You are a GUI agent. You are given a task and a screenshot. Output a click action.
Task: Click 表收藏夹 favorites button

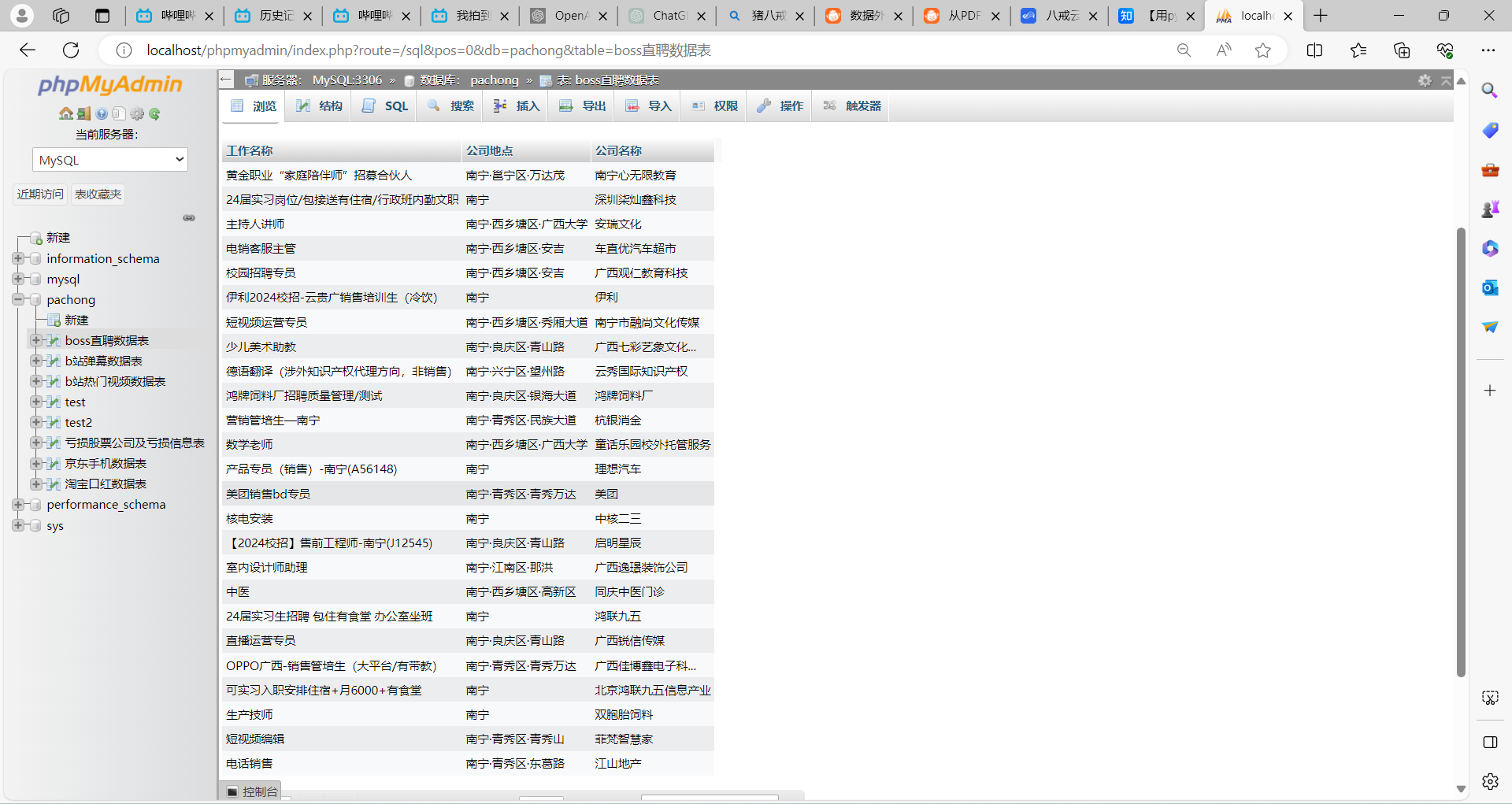coord(98,195)
